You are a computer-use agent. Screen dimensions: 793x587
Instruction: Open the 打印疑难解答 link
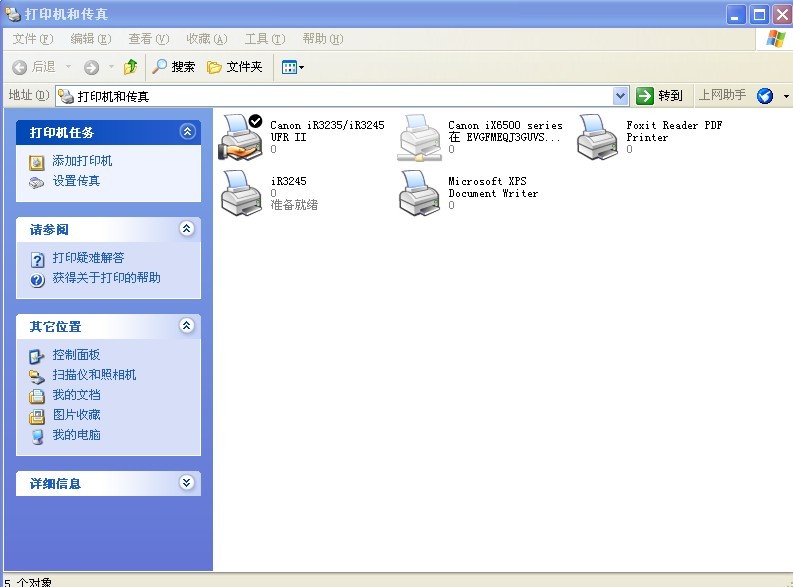pos(88,258)
